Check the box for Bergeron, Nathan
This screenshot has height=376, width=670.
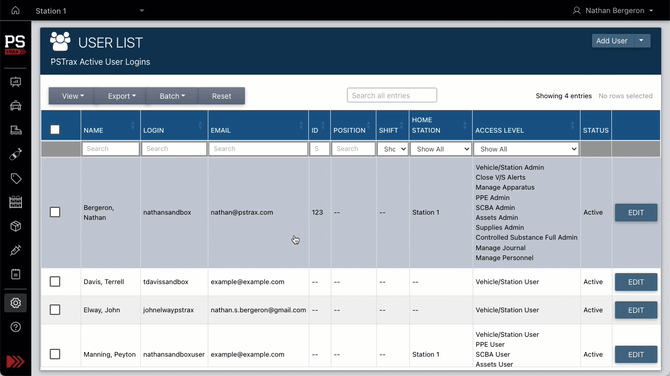(55, 212)
